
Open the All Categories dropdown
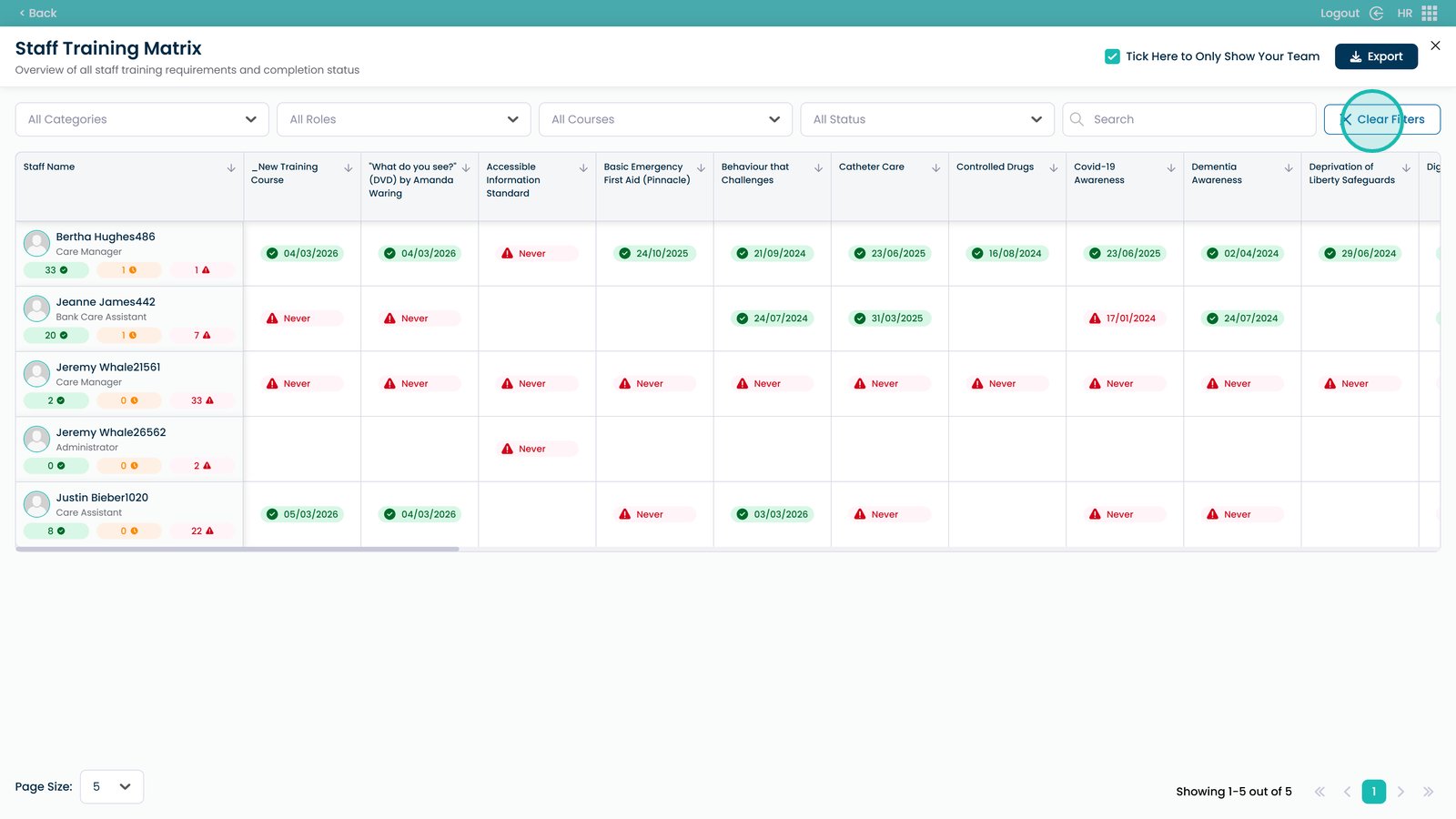[x=142, y=119]
